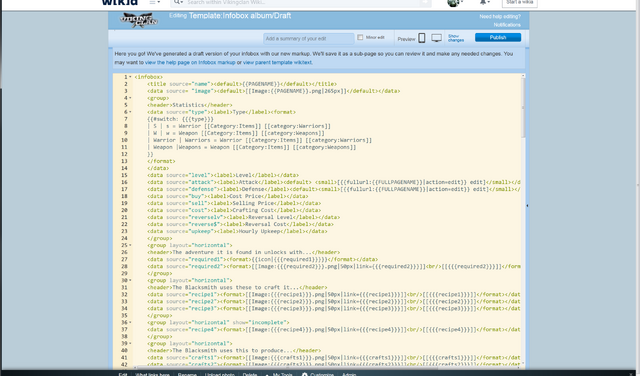The width and height of the screenshot is (640, 376).
Task: Collapse the group fold arrow on line 39
Action: click(x=130, y=344)
